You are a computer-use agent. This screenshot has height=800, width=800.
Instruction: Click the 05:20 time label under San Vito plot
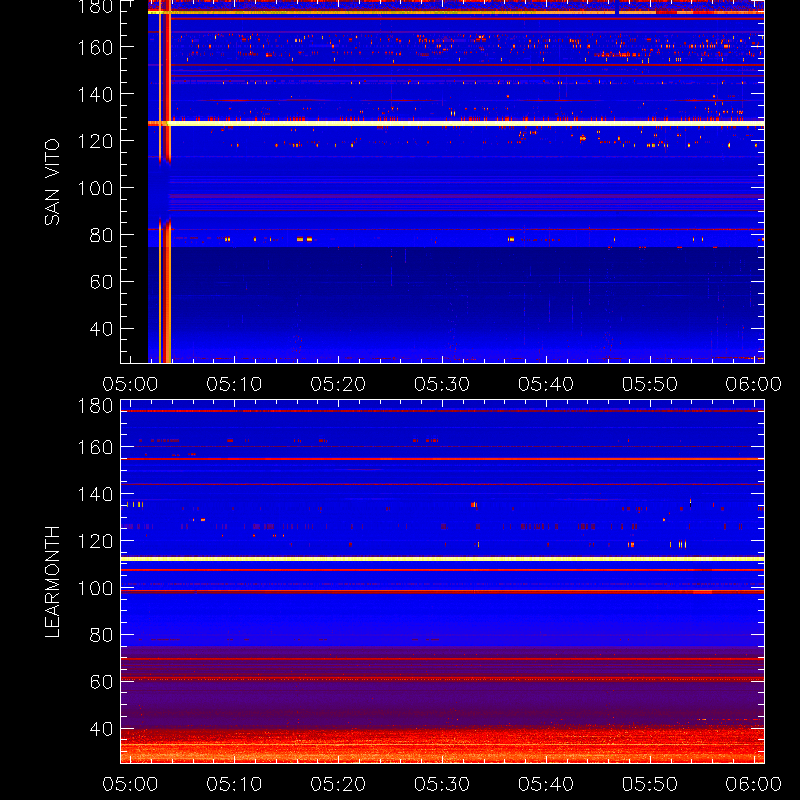(x=338, y=384)
